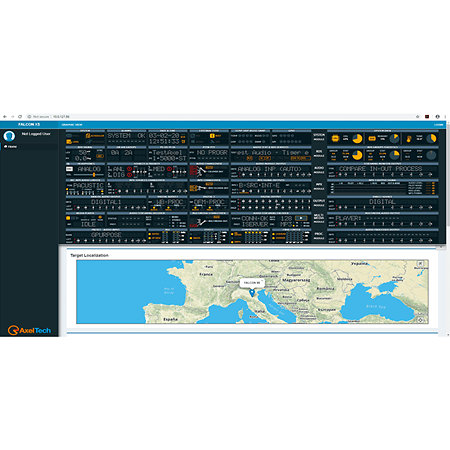450x450 pixels.
Task: Click the browser reload icon
Action: pos(20,117)
